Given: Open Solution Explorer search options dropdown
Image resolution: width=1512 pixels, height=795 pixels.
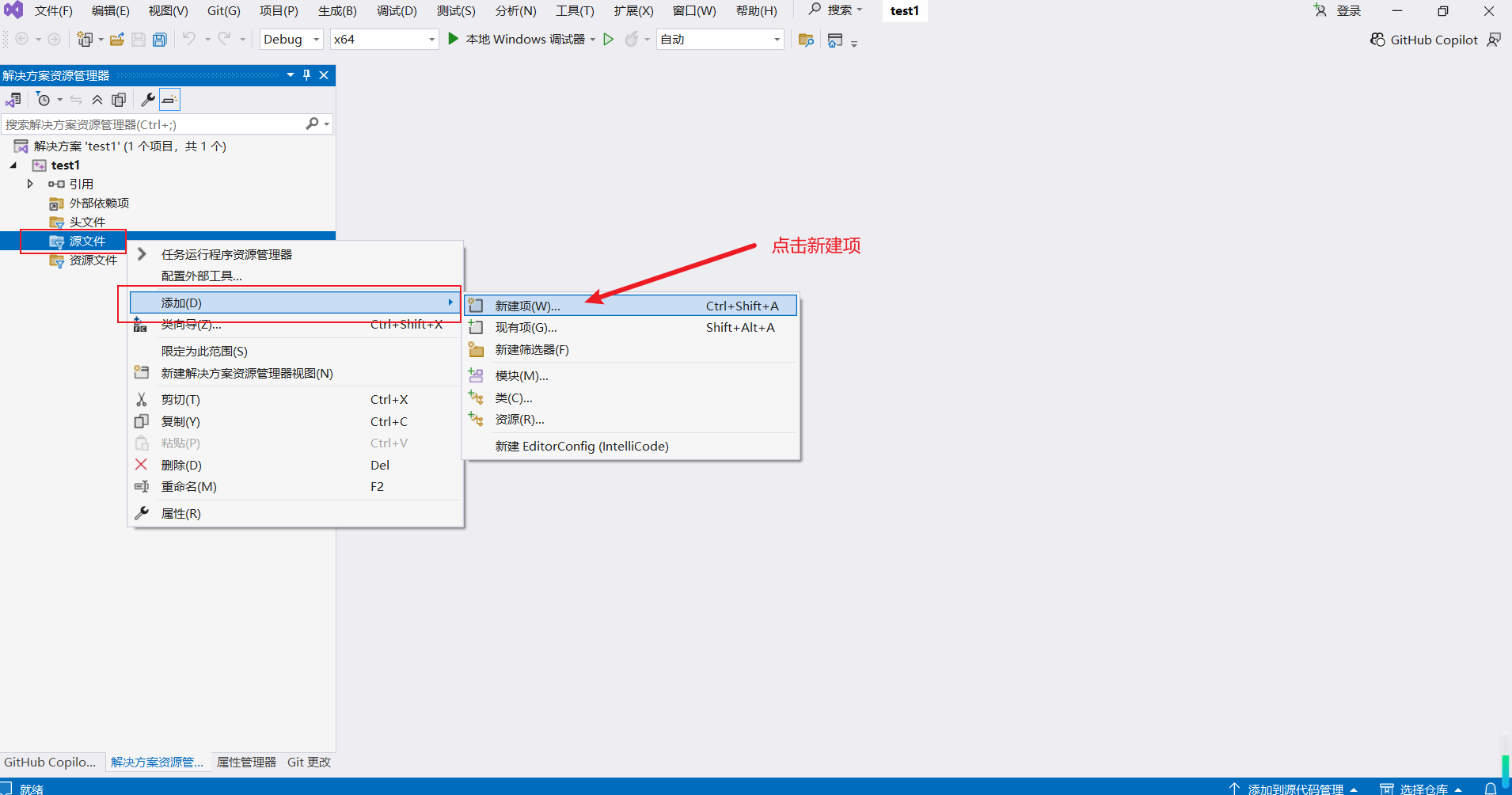Looking at the screenshot, I should (326, 124).
